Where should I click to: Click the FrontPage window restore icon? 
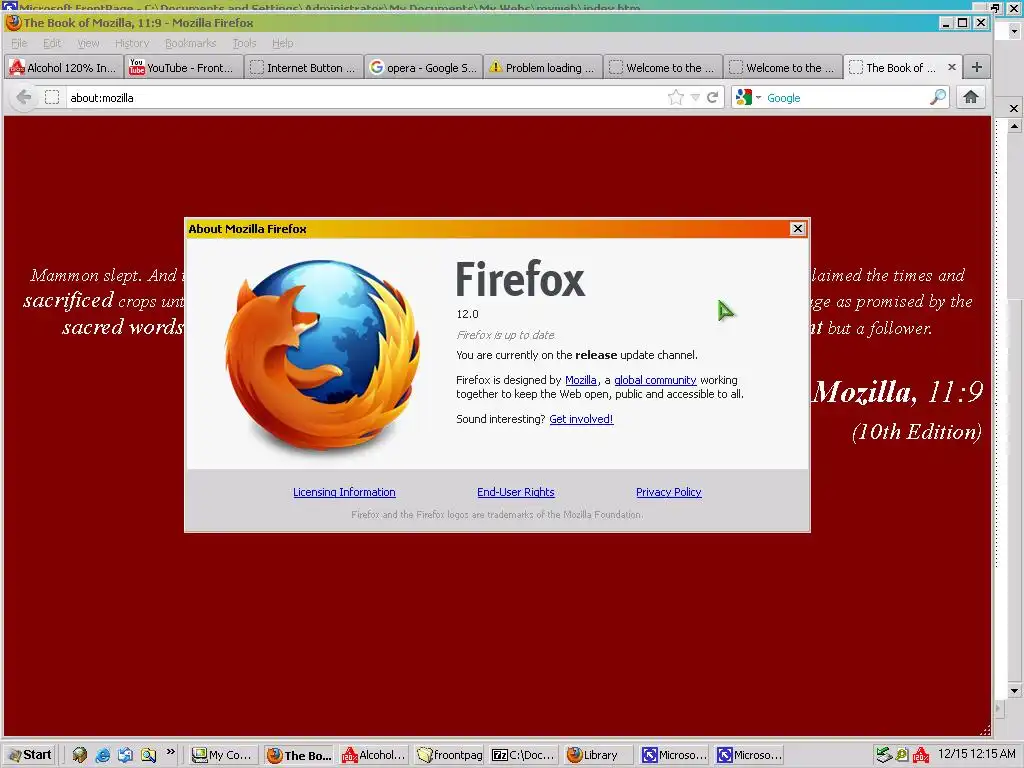(x=995, y=7)
